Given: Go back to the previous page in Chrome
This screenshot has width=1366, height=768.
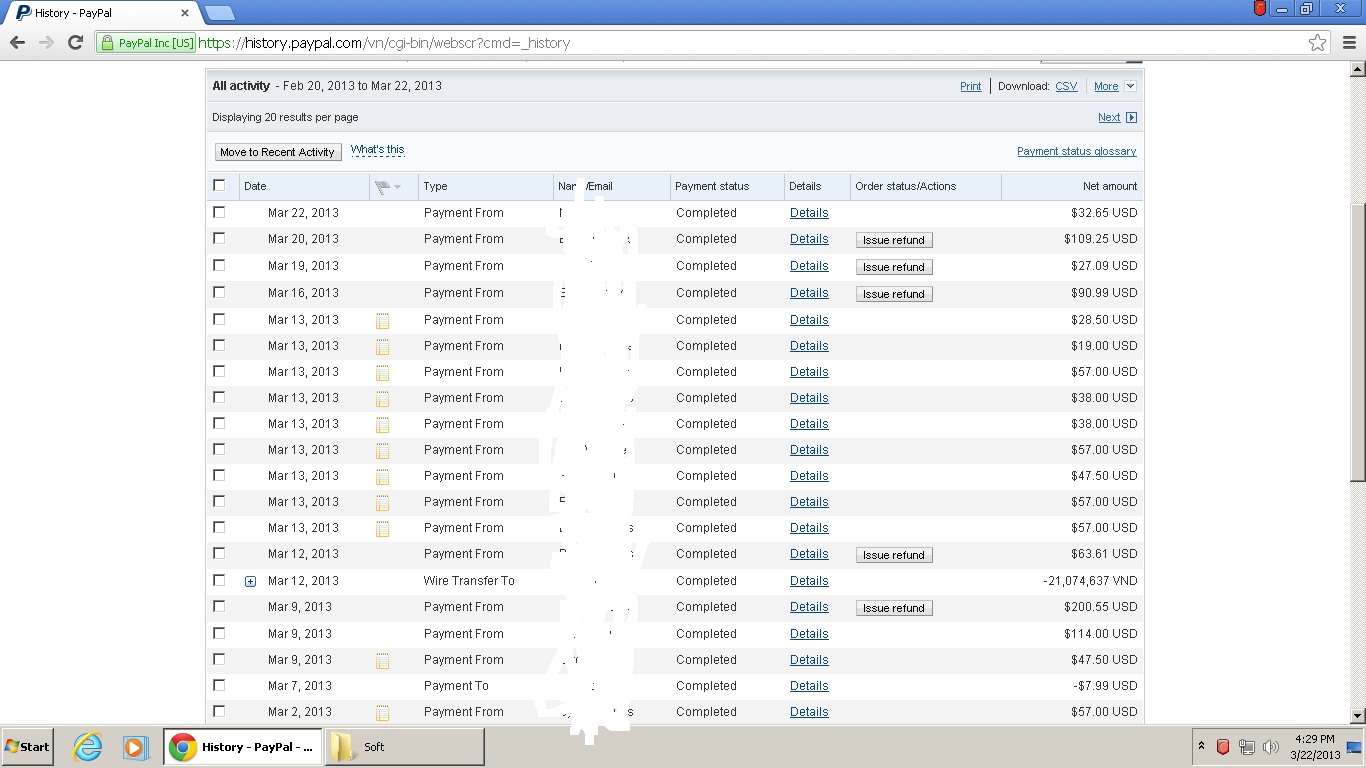Looking at the screenshot, I should (x=17, y=43).
